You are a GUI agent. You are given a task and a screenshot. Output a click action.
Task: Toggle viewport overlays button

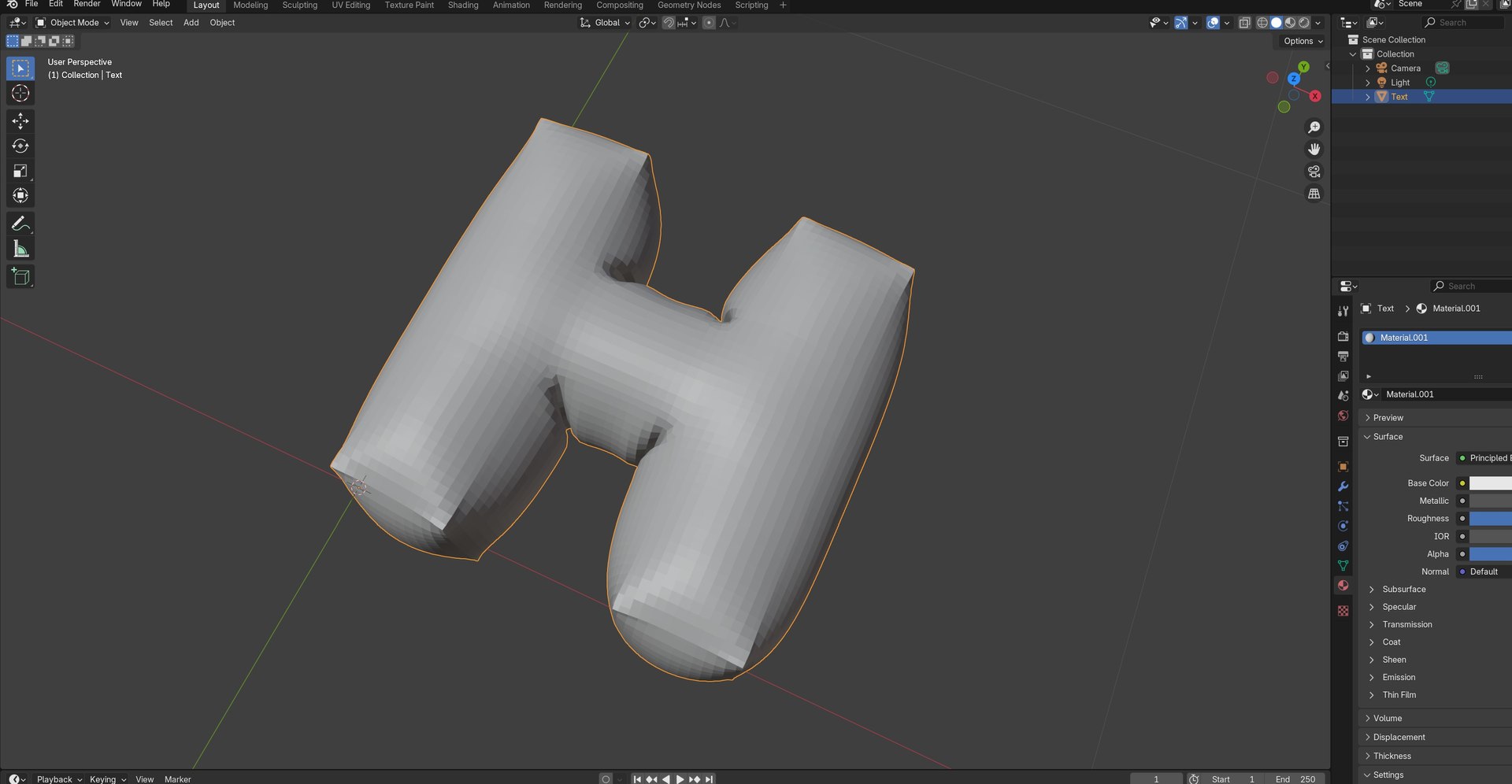(x=1213, y=23)
